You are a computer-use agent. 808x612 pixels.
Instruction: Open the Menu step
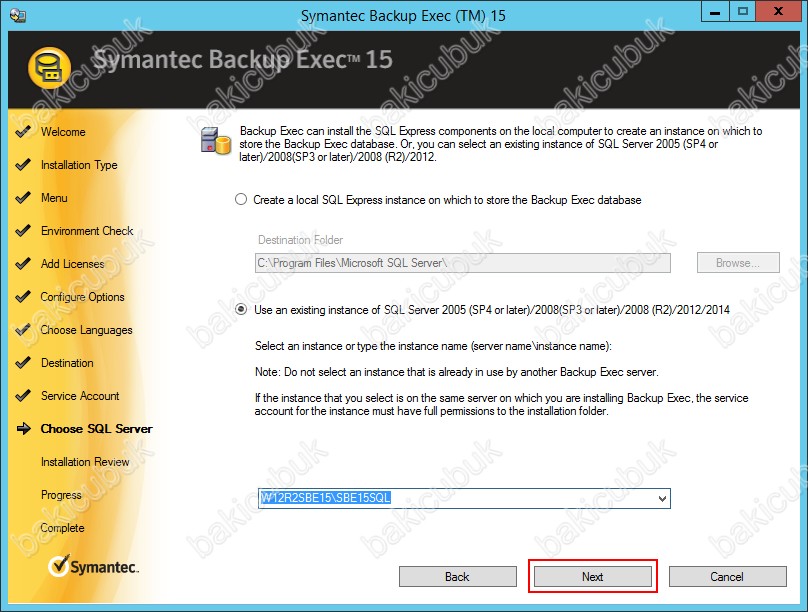coord(54,198)
